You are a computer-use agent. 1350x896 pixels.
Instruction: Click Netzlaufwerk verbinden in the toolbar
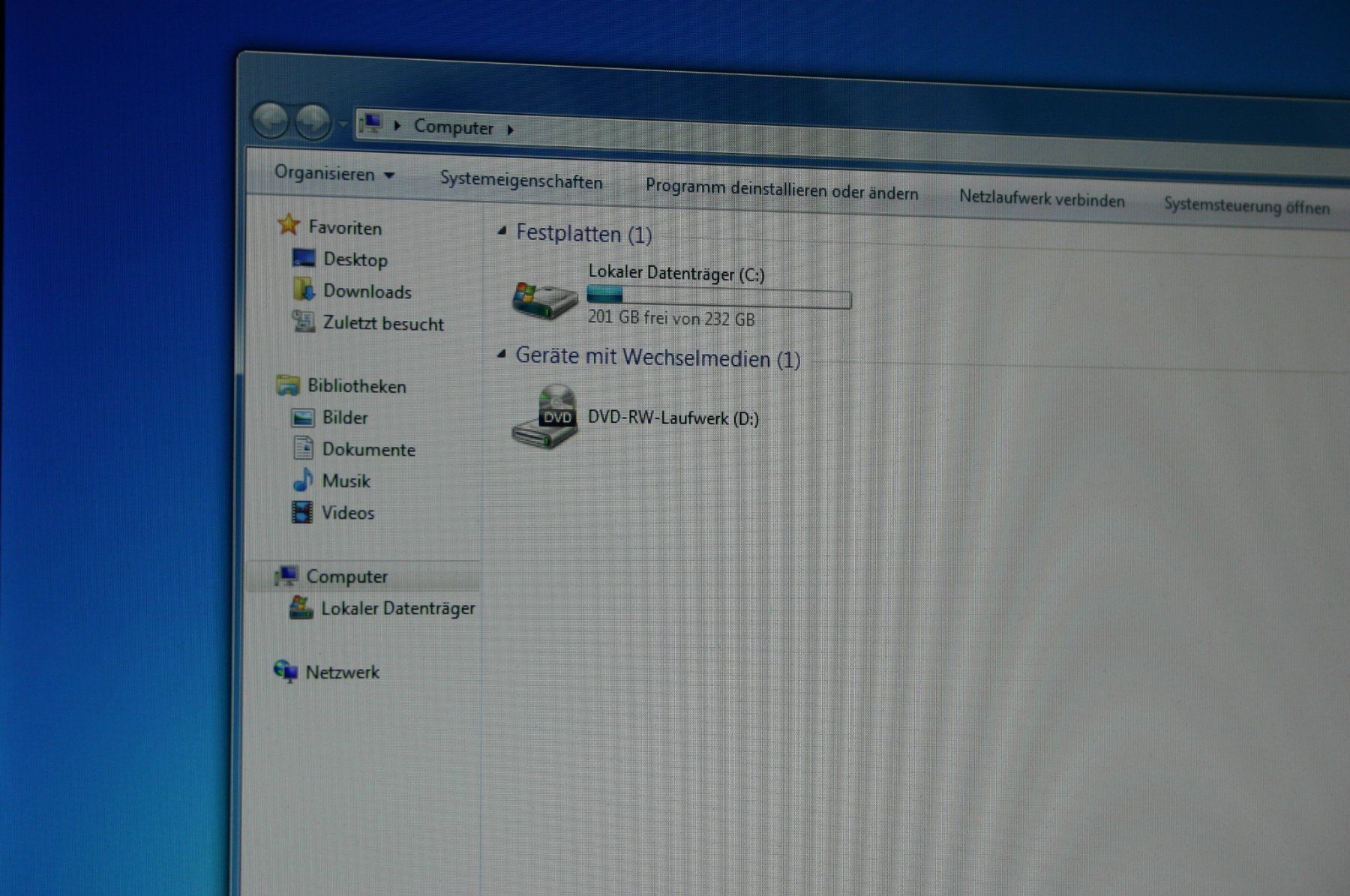click(1042, 199)
